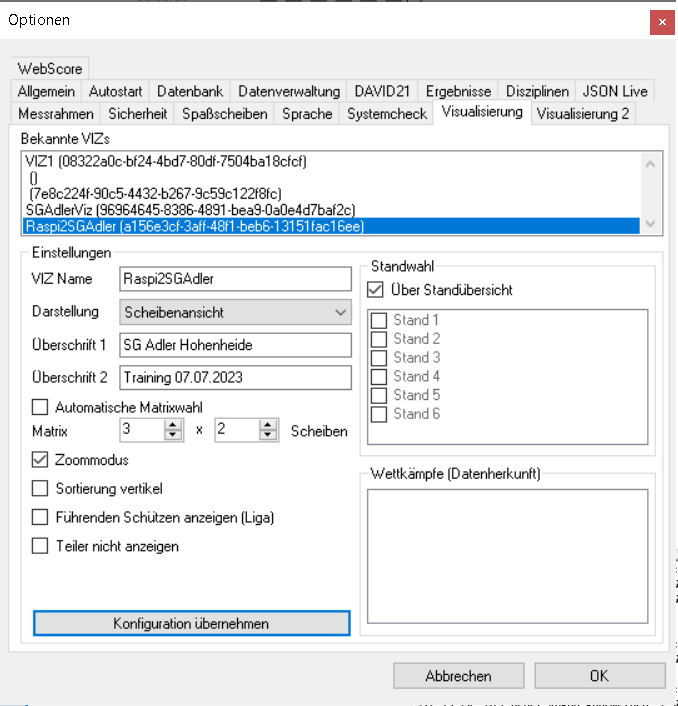
Task: Uncheck Über Standübersicht option
Action: pos(376,290)
